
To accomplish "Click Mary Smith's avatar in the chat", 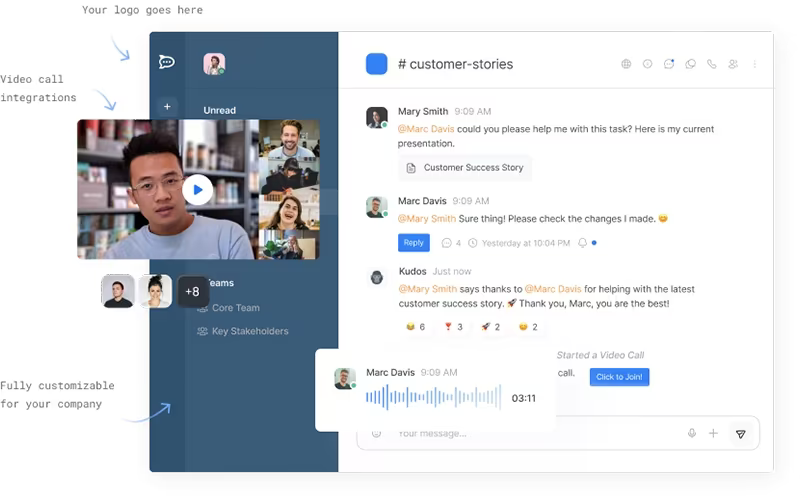I will (x=377, y=117).
